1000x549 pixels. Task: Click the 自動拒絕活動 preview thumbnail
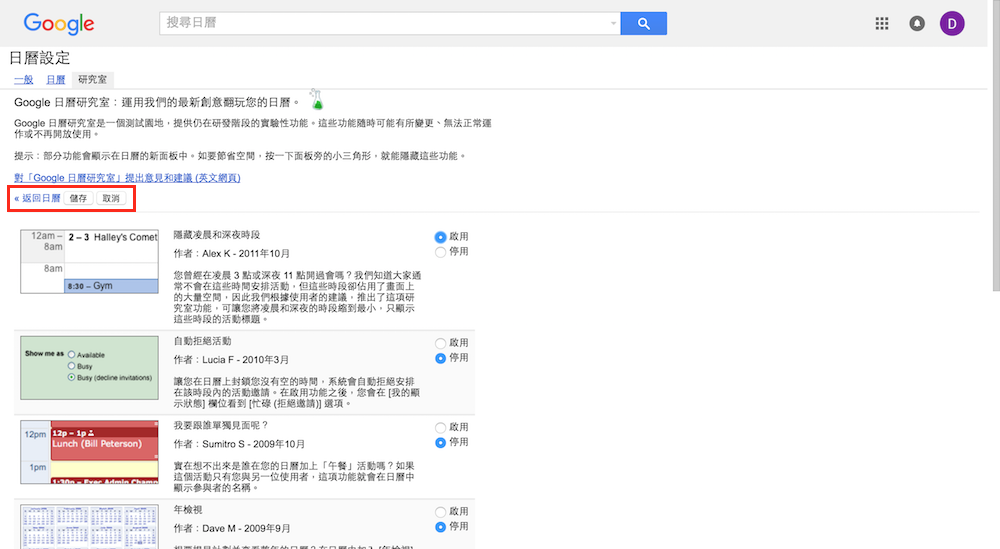pos(90,367)
